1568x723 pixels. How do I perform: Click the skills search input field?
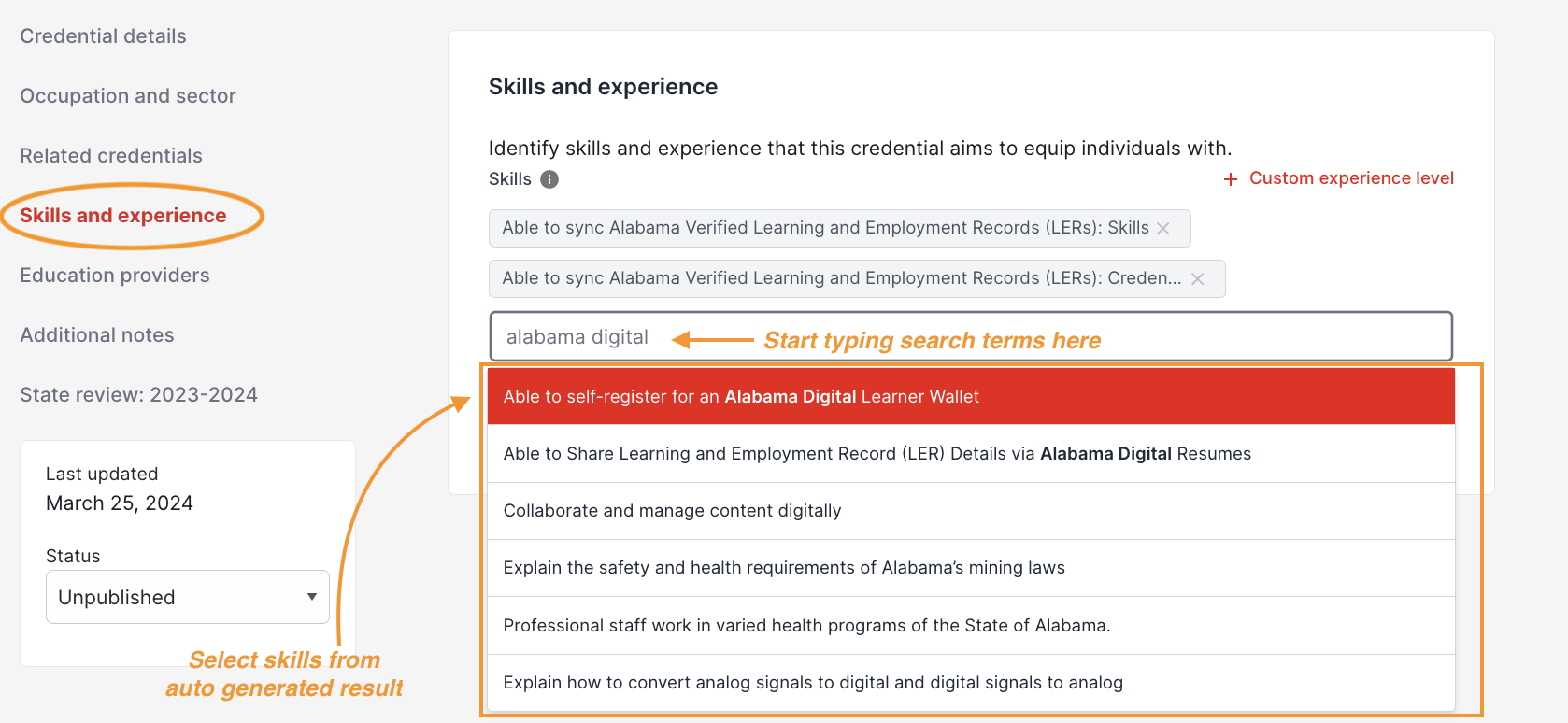pos(971,336)
